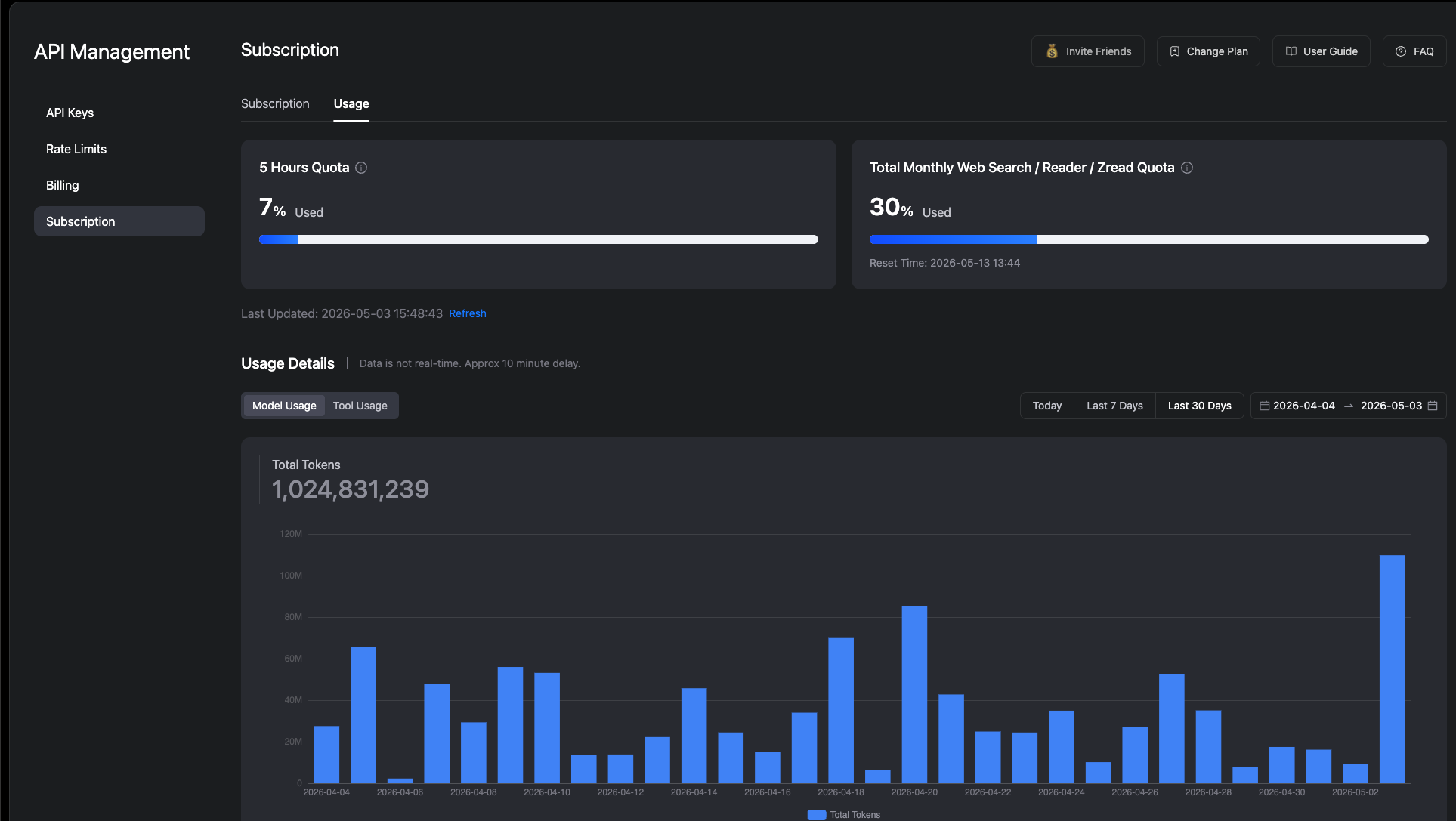The width and height of the screenshot is (1456, 821).
Task: Filter usage to Last 30 Days
Action: 1200,406
